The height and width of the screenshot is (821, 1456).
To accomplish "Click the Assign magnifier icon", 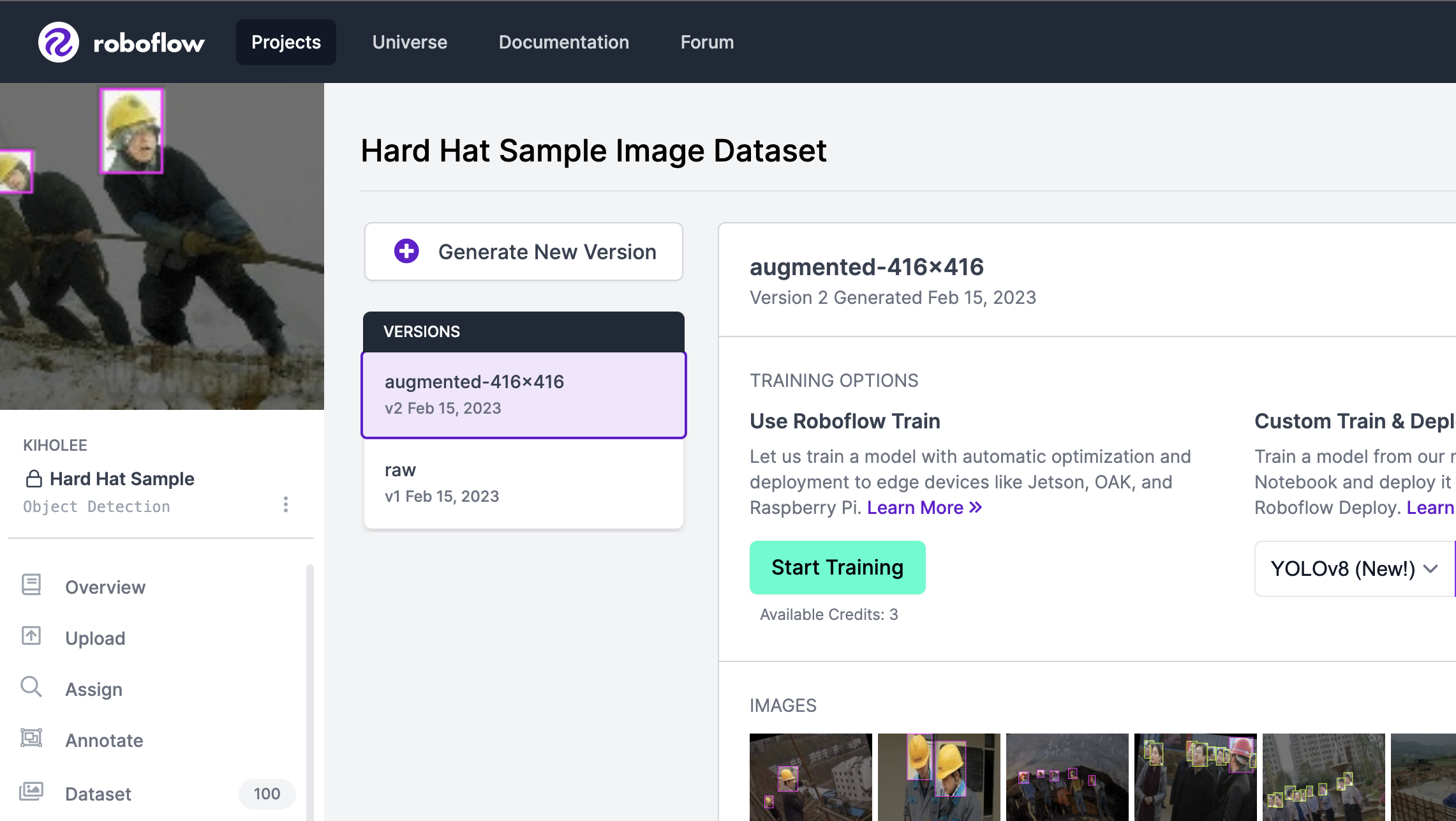I will pyautogui.click(x=31, y=687).
